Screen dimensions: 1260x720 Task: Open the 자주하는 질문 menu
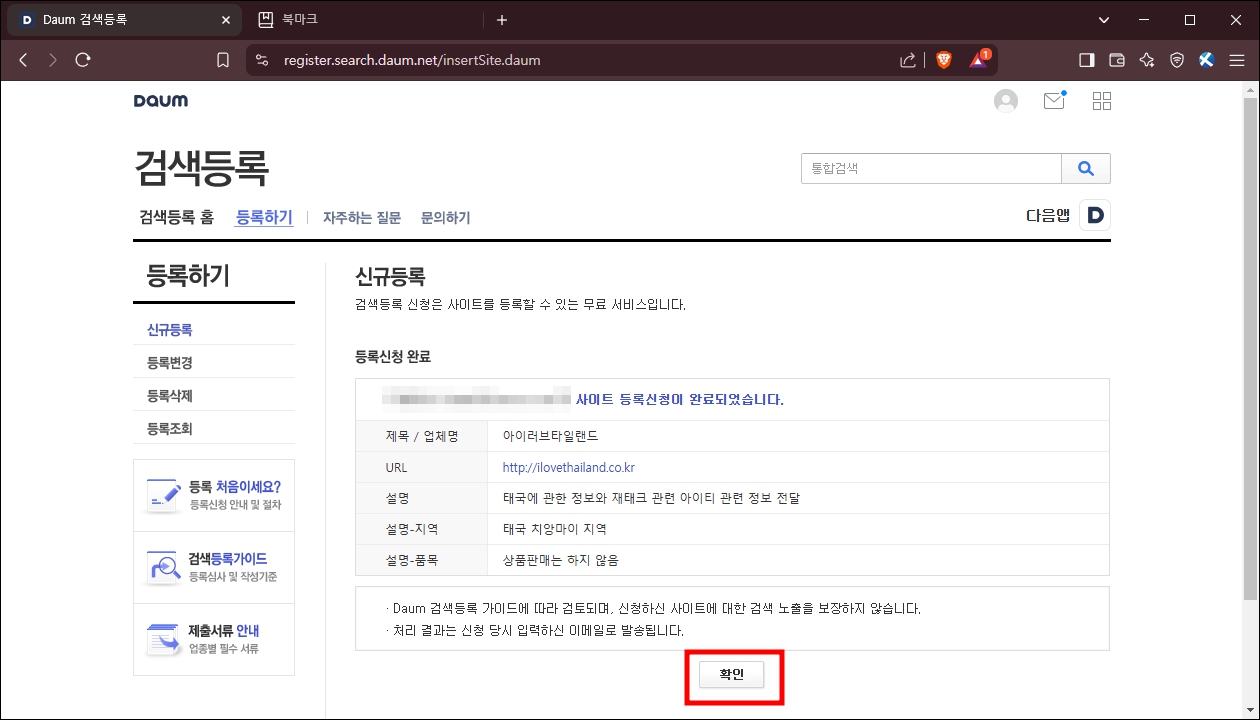(x=361, y=218)
